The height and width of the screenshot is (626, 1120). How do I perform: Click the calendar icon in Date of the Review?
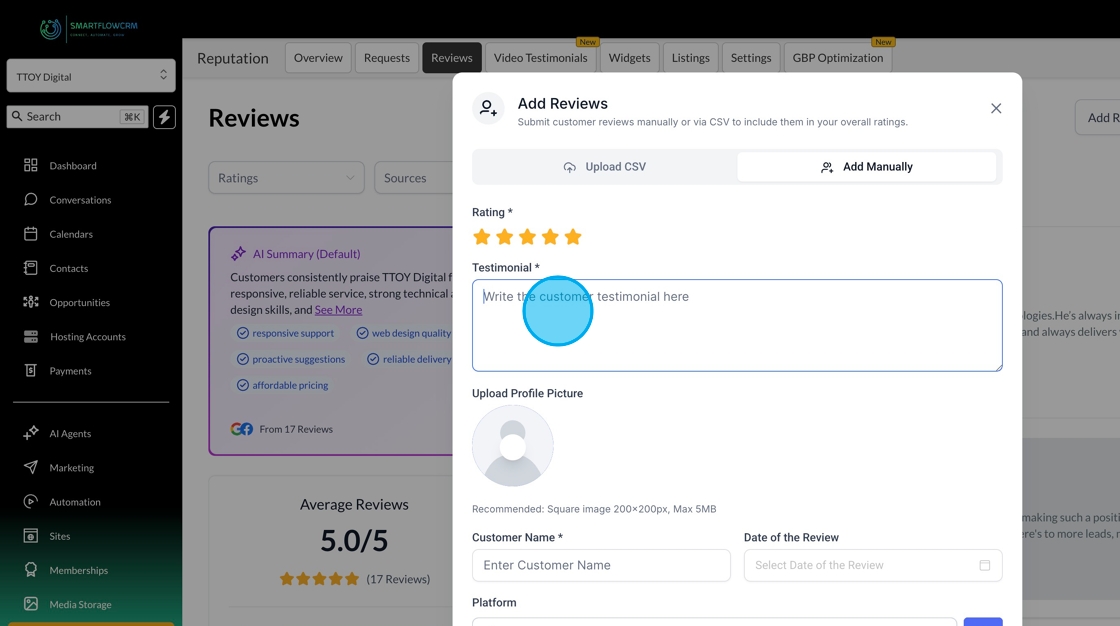tap(984, 565)
